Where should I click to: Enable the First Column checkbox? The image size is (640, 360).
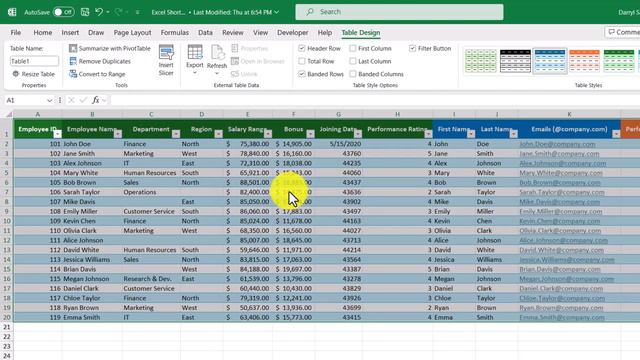click(353, 48)
